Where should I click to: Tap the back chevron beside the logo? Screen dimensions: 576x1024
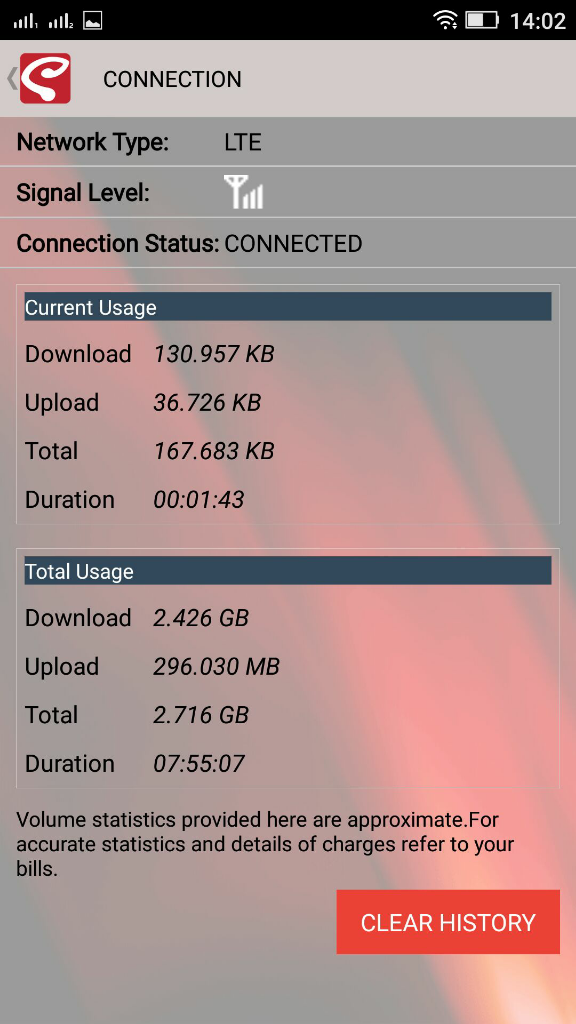(x=12, y=78)
